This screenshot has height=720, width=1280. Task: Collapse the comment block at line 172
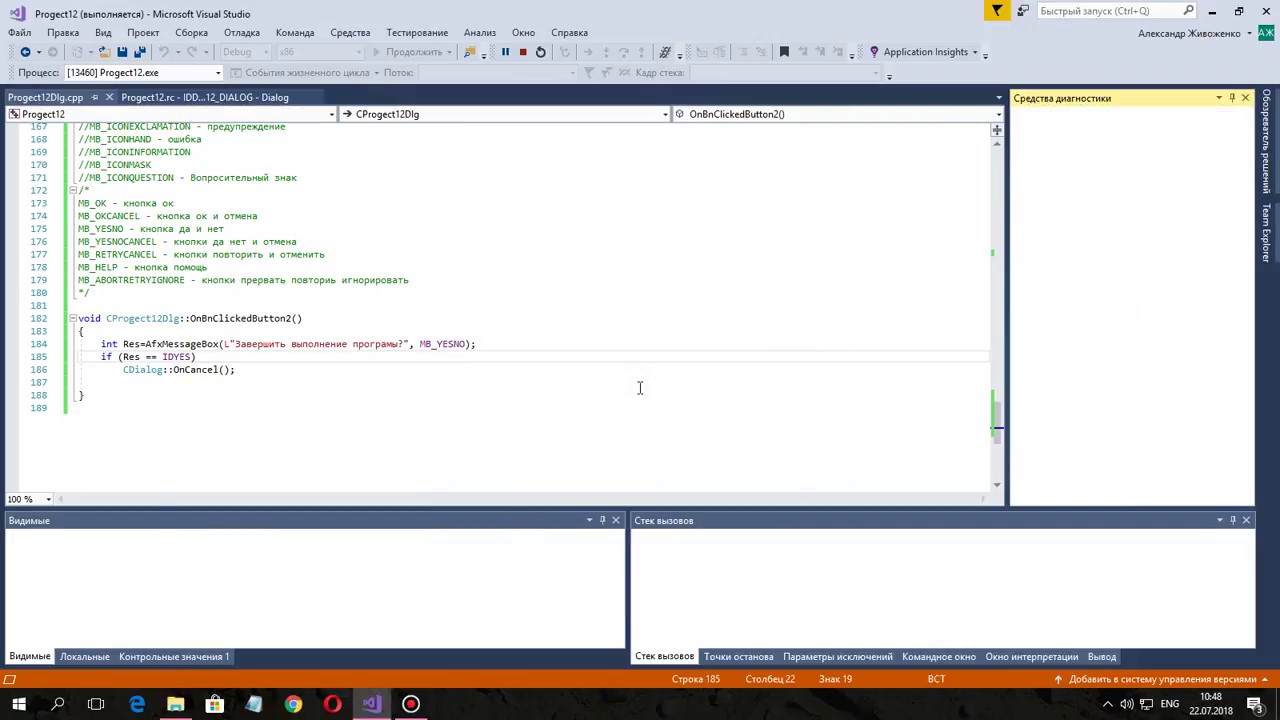tap(72, 190)
